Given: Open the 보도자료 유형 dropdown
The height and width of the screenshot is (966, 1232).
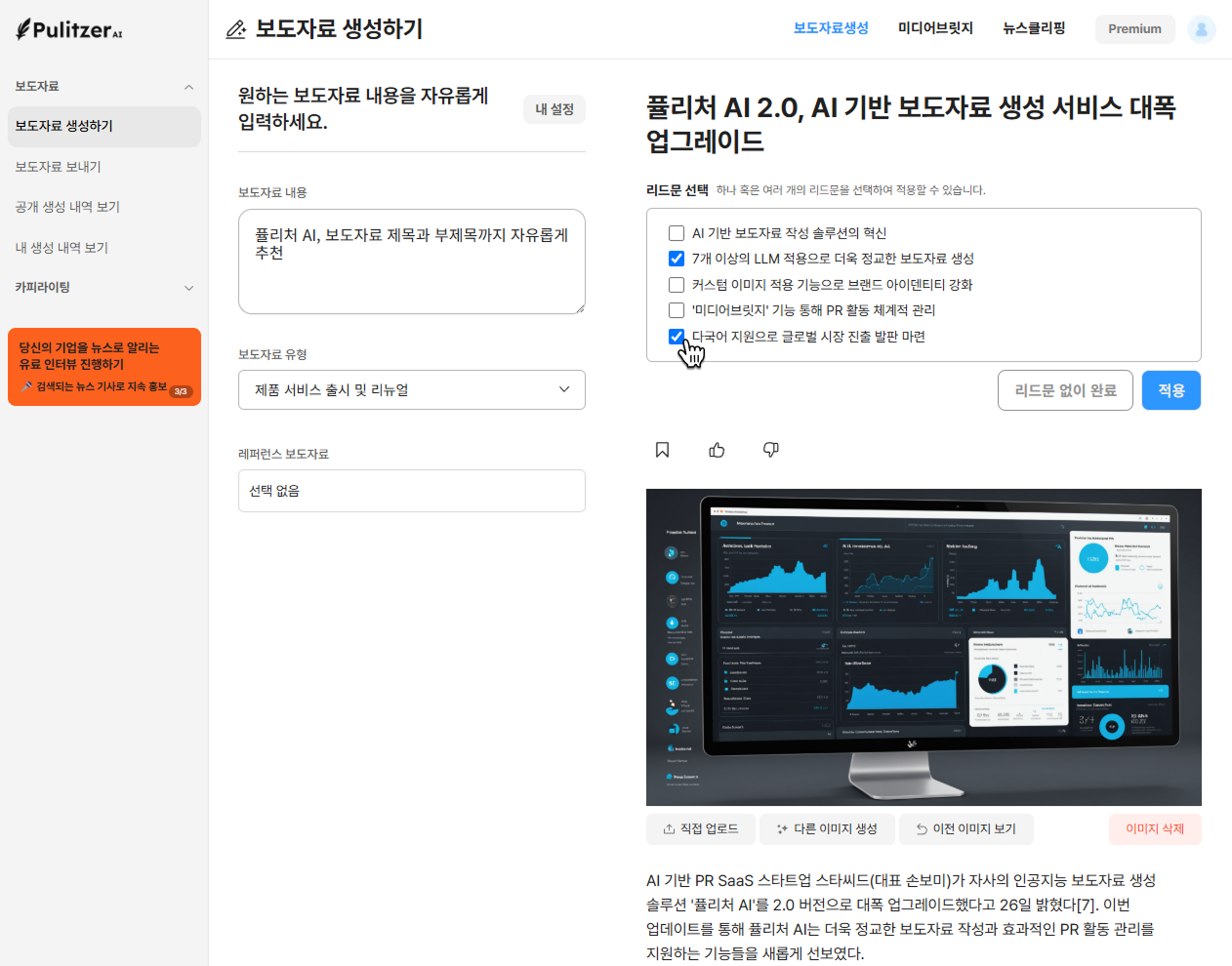Looking at the screenshot, I should coord(411,390).
